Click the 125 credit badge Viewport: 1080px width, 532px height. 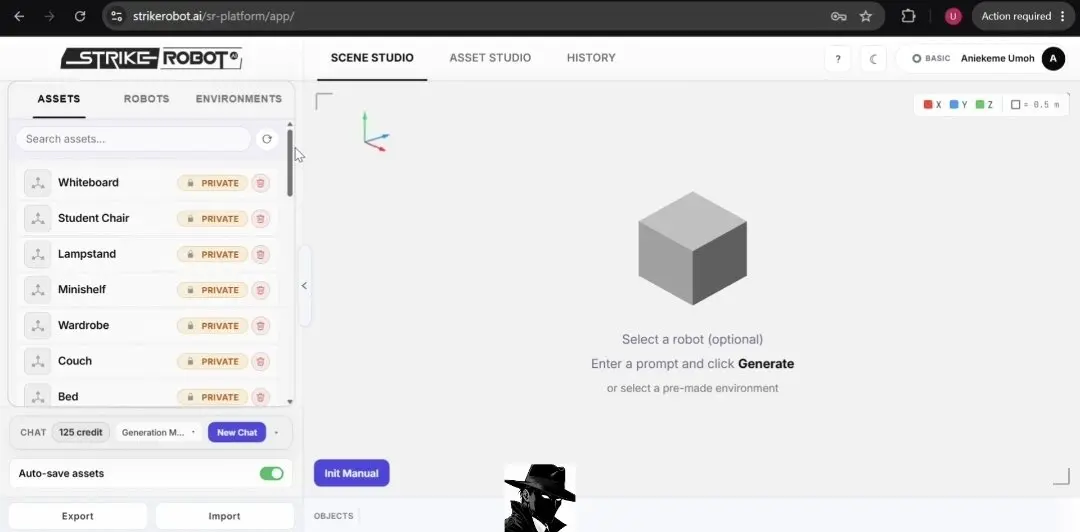[81, 433]
